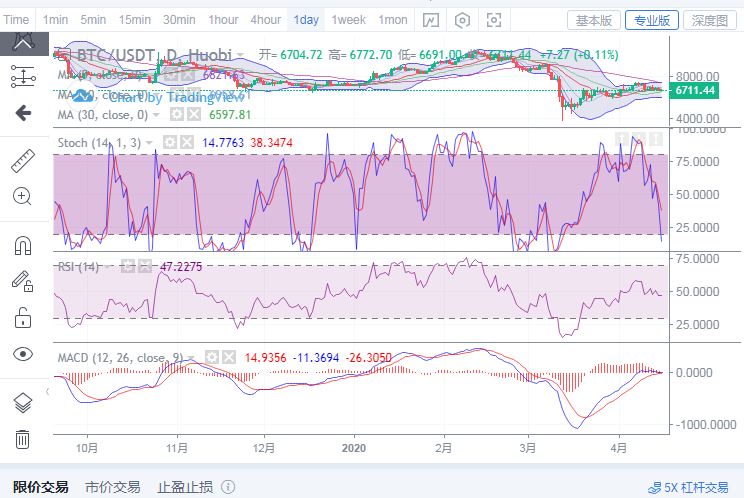Maximize the Stoch pane
The width and height of the screenshot is (744, 498).
coord(656,139)
